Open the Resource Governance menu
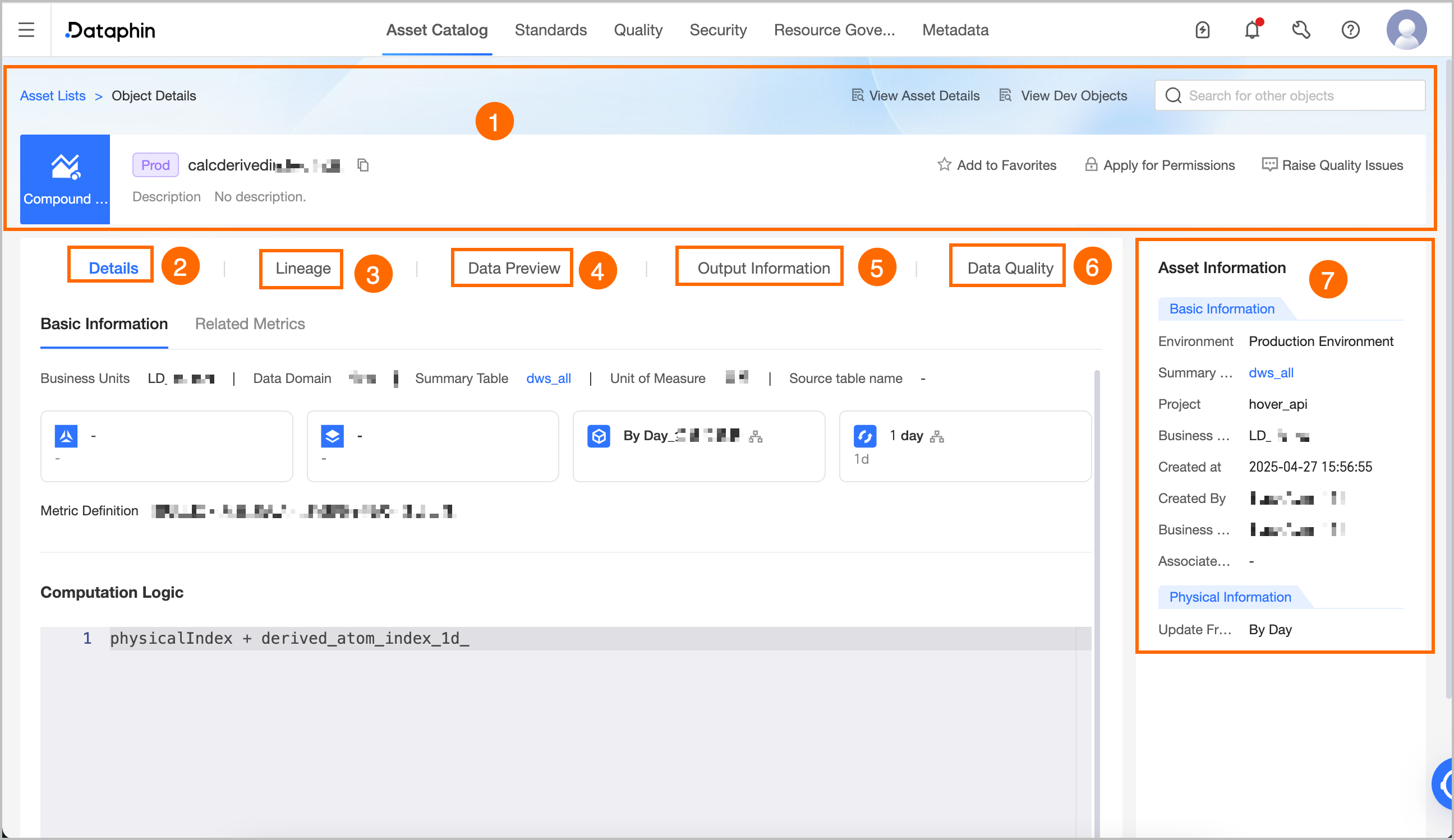 click(x=834, y=30)
